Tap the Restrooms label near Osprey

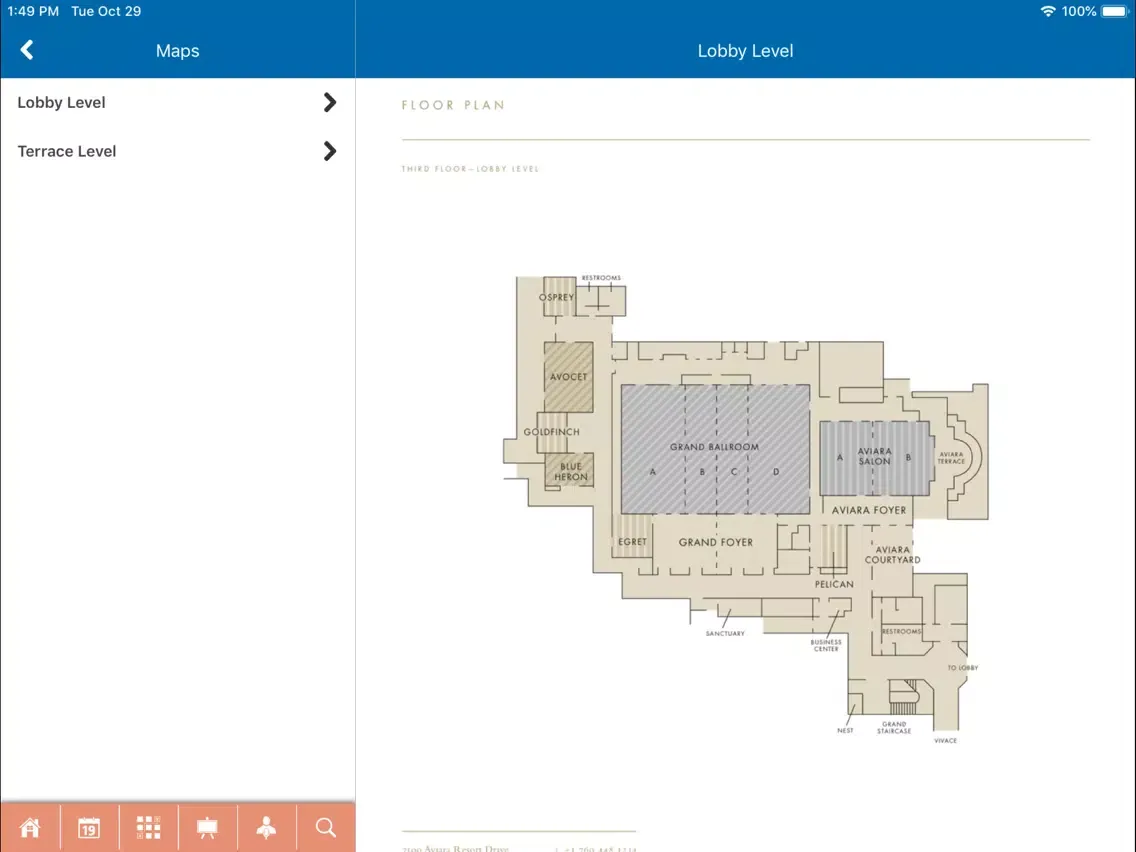601,277
